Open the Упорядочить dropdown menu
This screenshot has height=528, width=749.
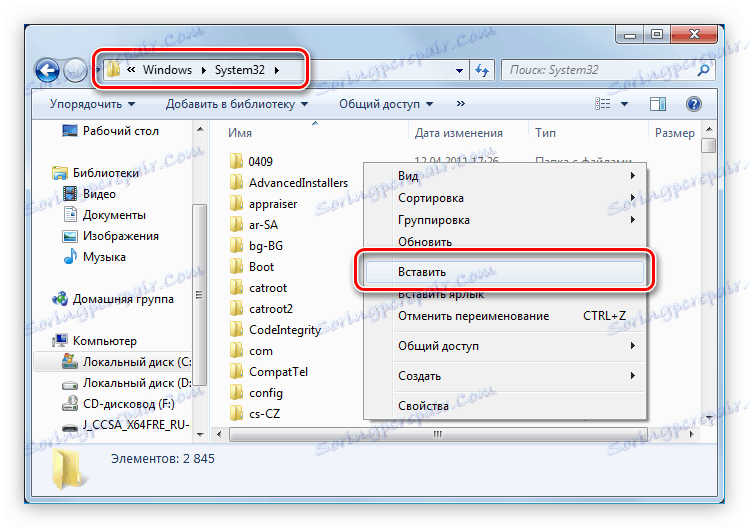[x=93, y=104]
